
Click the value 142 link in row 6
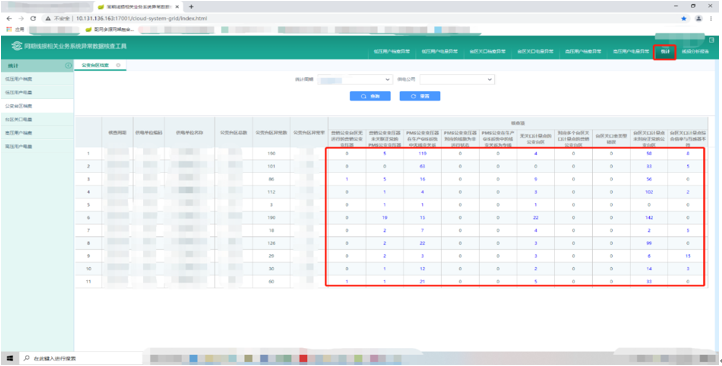pyautogui.click(x=649, y=217)
